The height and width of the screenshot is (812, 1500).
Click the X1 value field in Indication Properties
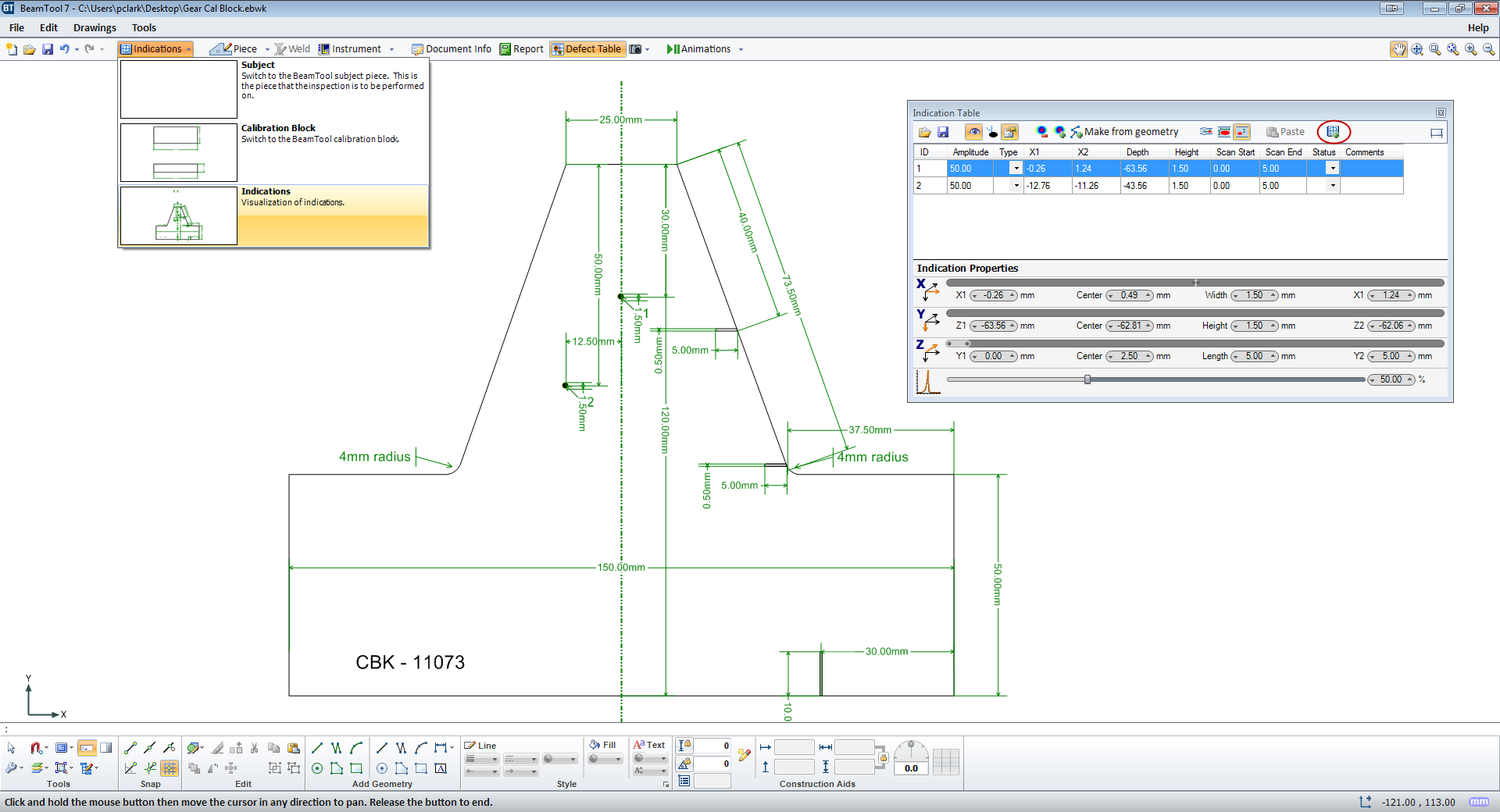click(993, 295)
